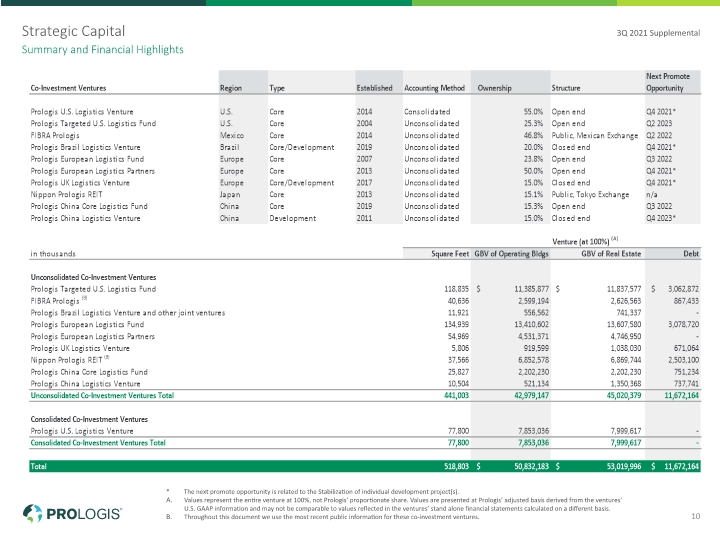Click the 10,504 square feet value
This screenshot has width=720, height=540.
pos(458,384)
